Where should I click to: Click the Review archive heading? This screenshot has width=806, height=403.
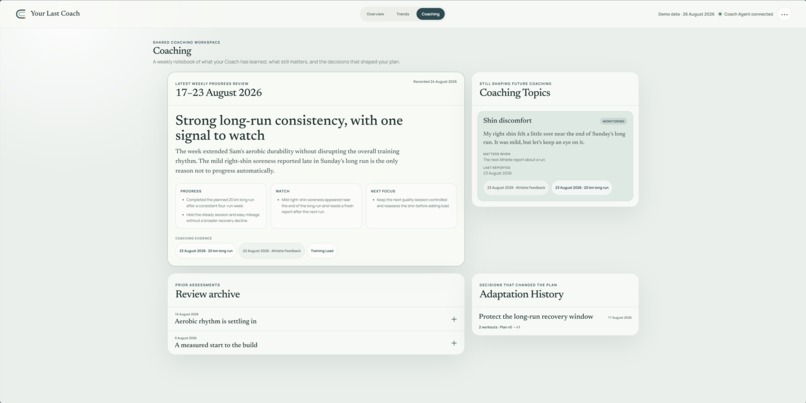coord(207,295)
